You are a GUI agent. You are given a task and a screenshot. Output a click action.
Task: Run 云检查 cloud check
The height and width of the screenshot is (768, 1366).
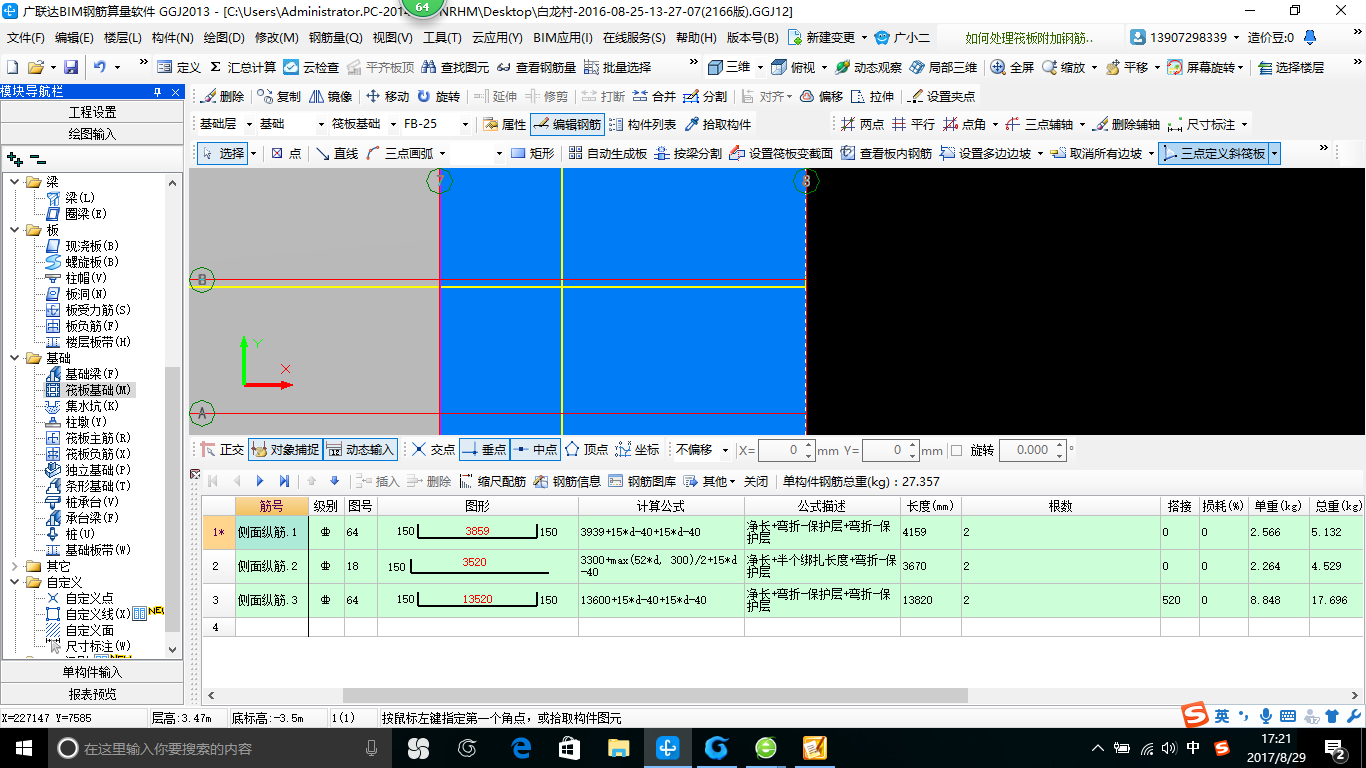point(311,67)
